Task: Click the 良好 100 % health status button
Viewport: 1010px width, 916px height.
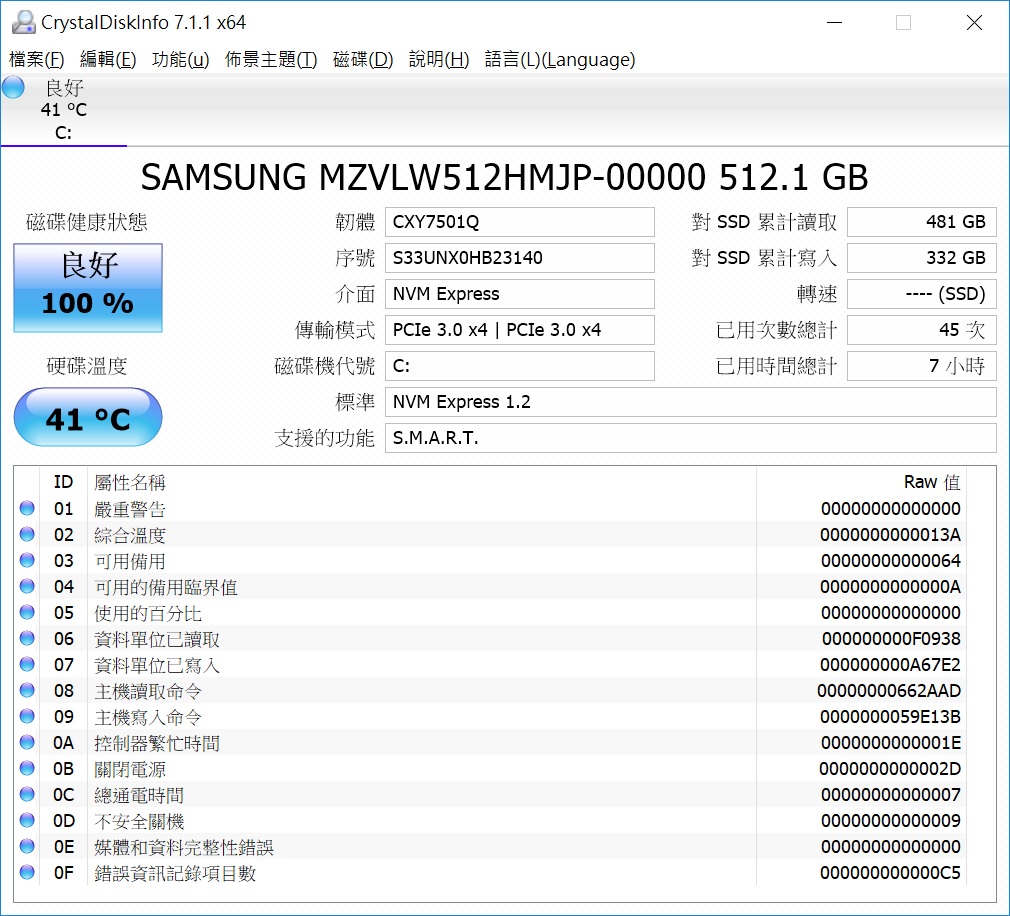Action: [x=88, y=288]
